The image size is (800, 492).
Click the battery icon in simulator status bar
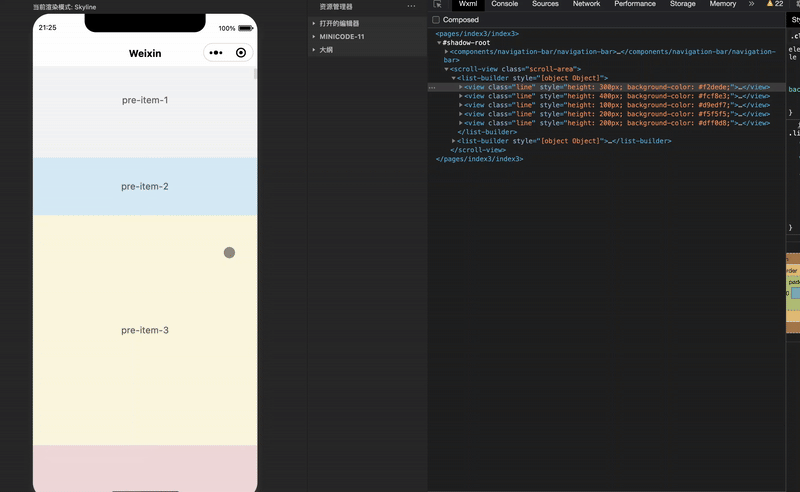click(245, 28)
